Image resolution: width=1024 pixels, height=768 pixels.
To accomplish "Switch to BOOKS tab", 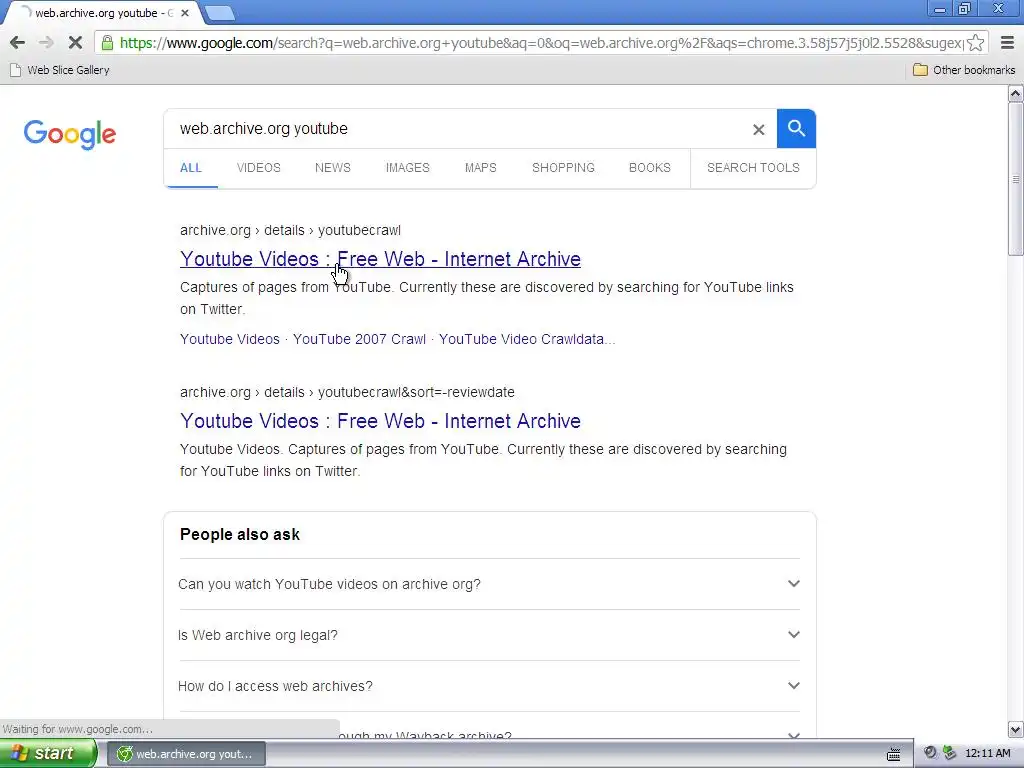I will pos(650,168).
